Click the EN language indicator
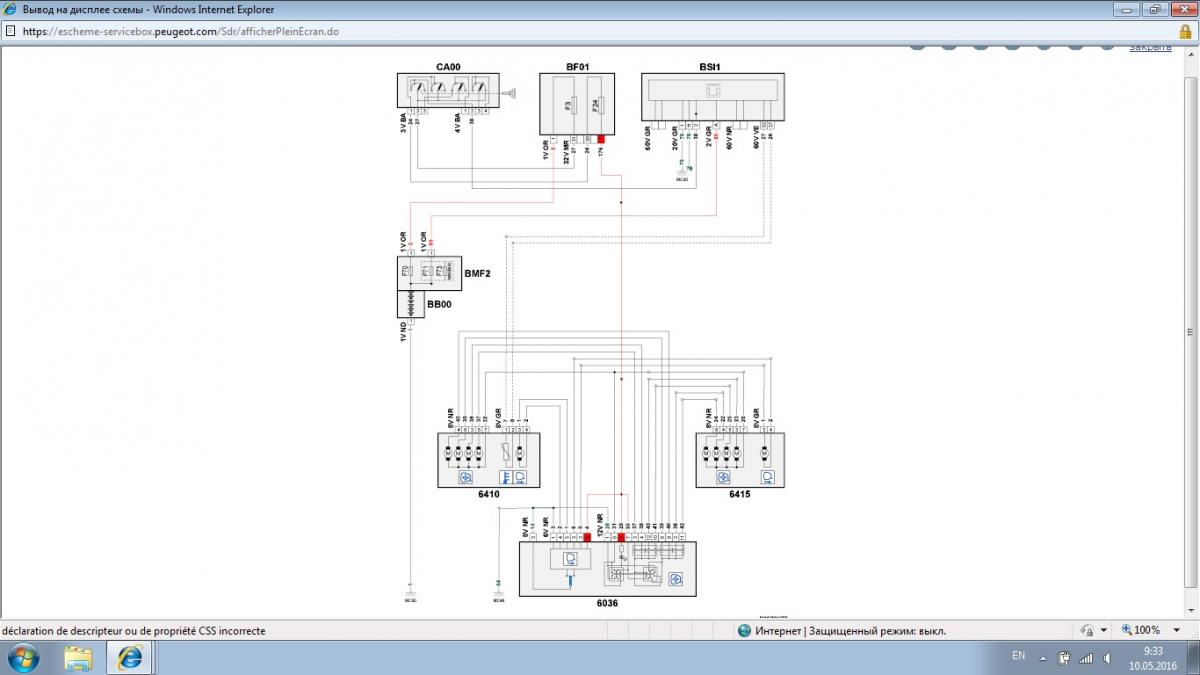The image size is (1200, 675). pos(1018,656)
